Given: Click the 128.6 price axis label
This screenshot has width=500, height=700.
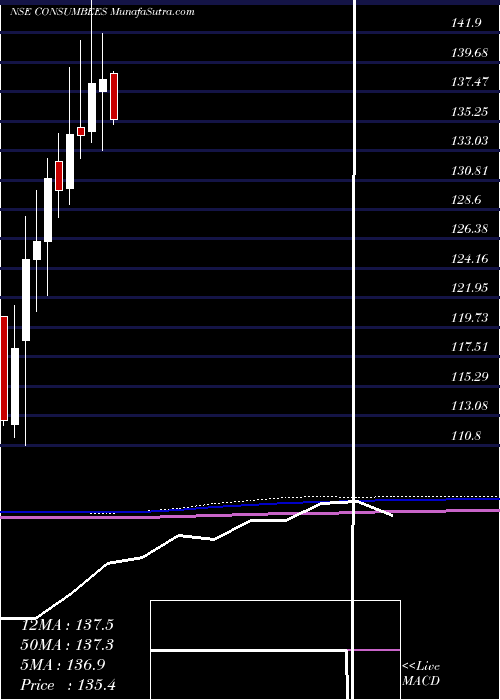Looking at the screenshot, I should pyautogui.click(x=466, y=200).
